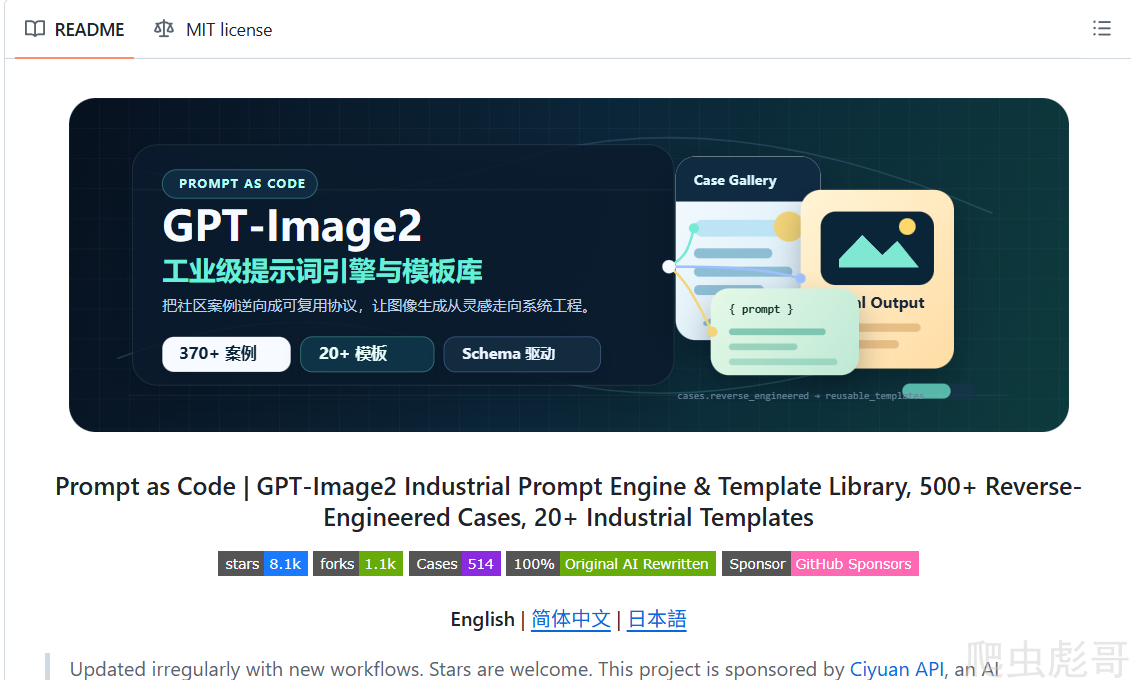1131x680 pixels.
Task: Open the GitHub Sponsors badge
Action: coord(820,564)
